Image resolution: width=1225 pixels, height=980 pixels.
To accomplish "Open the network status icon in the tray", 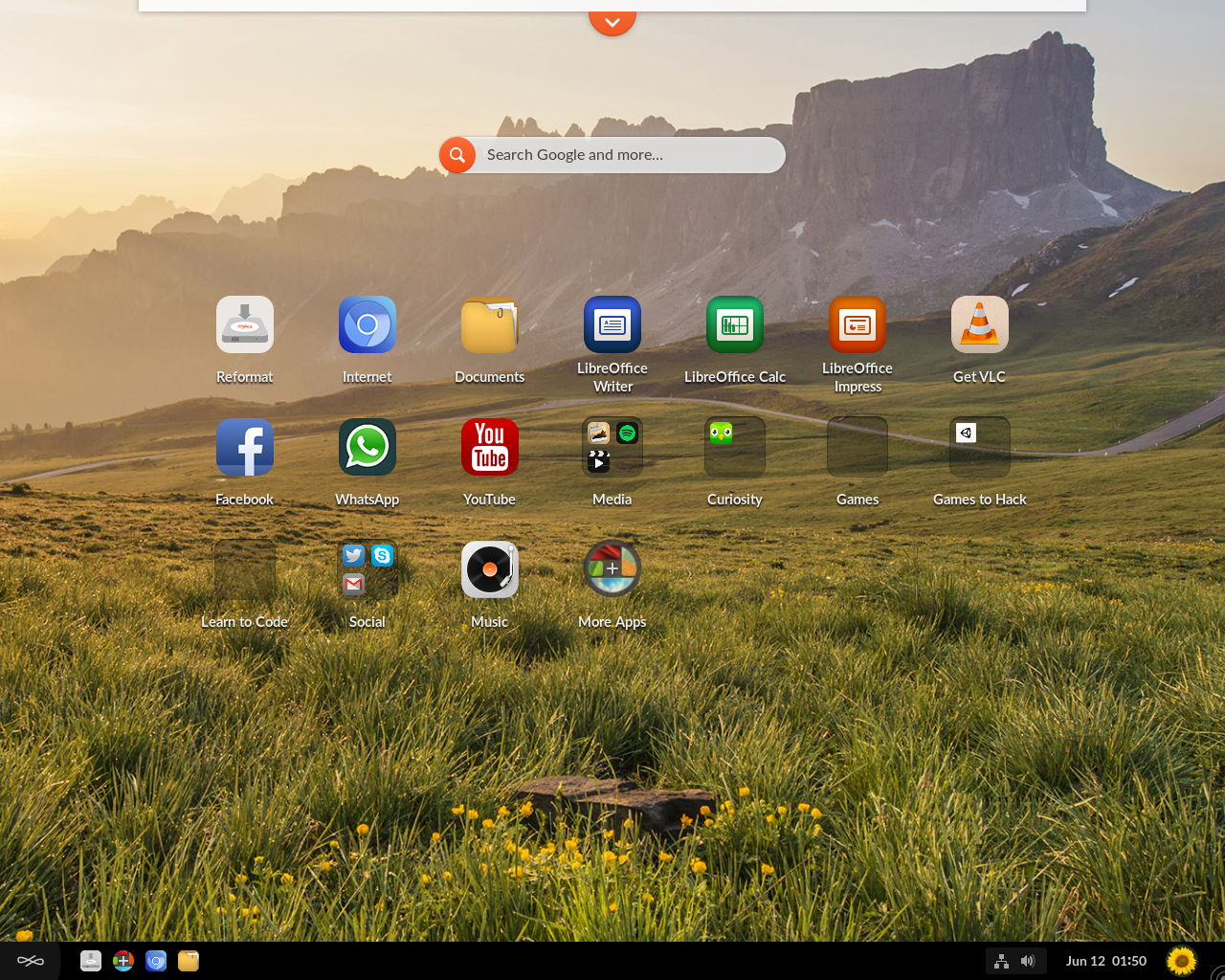I will [x=1002, y=961].
